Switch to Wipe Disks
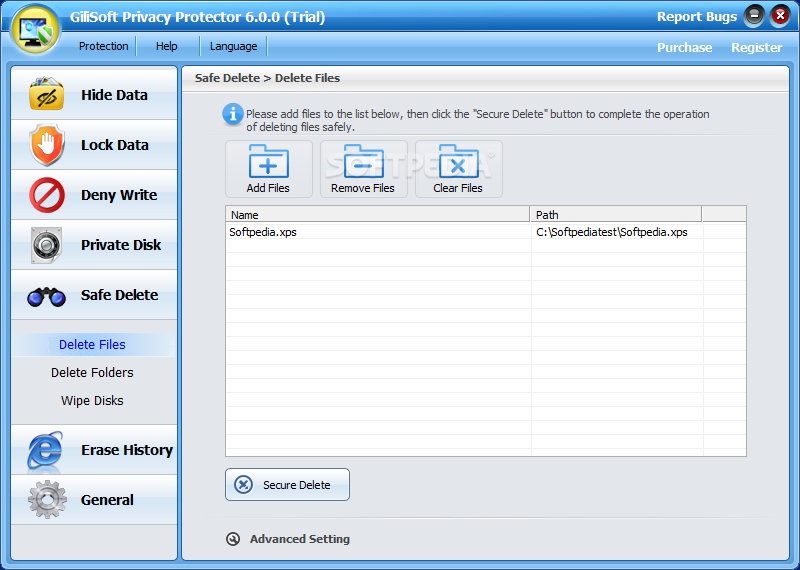 tap(92, 401)
